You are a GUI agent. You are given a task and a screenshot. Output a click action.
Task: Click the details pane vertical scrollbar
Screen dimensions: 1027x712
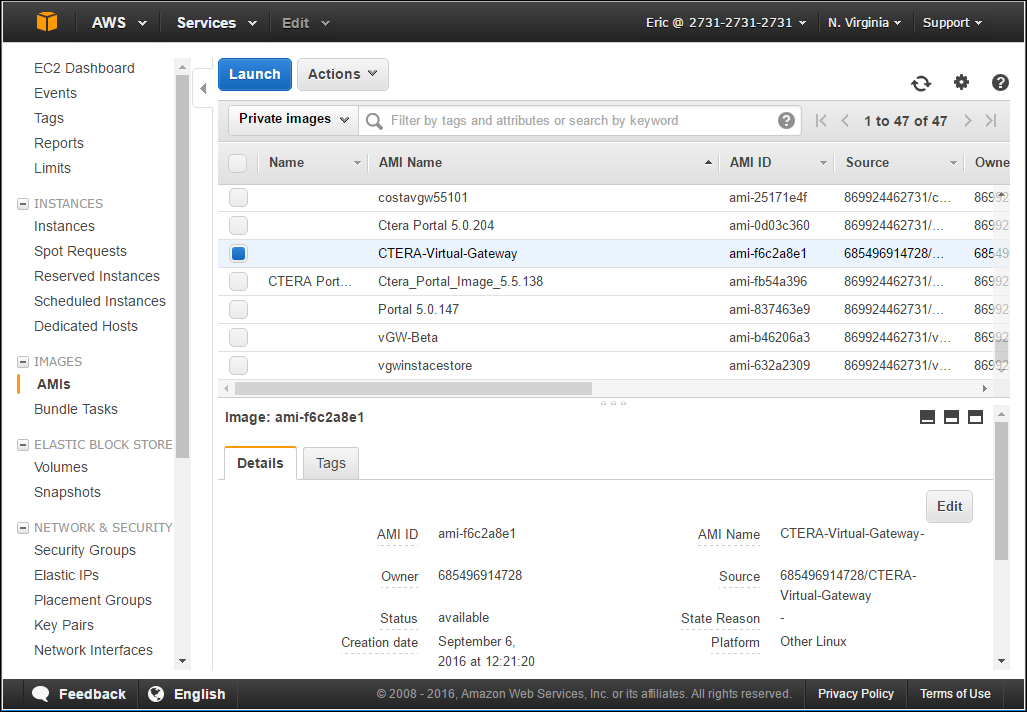coord(1001,491)
